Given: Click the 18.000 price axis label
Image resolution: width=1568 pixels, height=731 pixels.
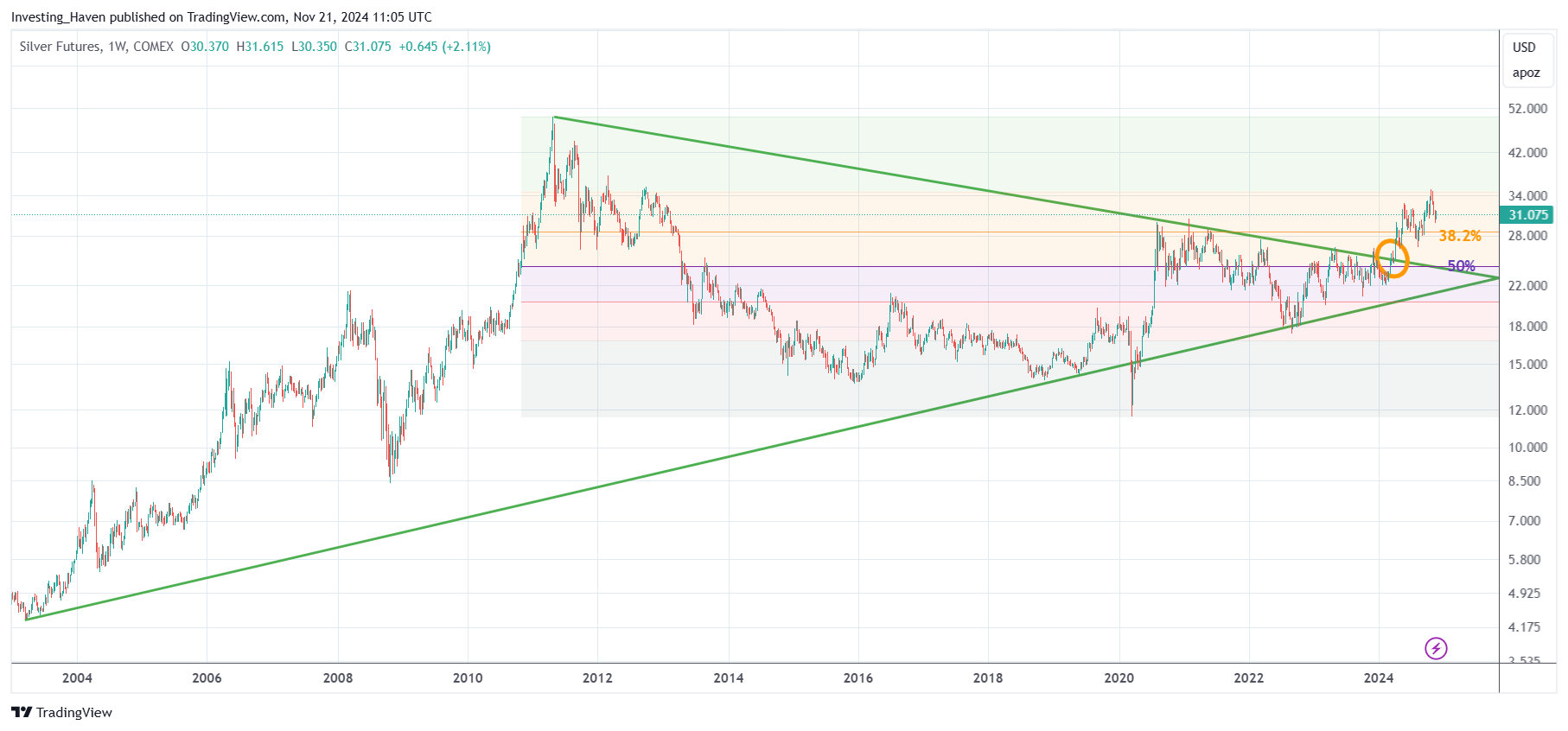Looking at the screenshot, I should [1527, 327].
